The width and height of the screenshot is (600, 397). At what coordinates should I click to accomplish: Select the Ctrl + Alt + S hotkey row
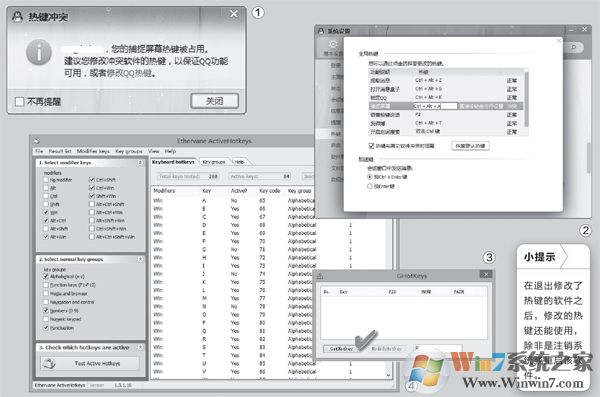446,89
